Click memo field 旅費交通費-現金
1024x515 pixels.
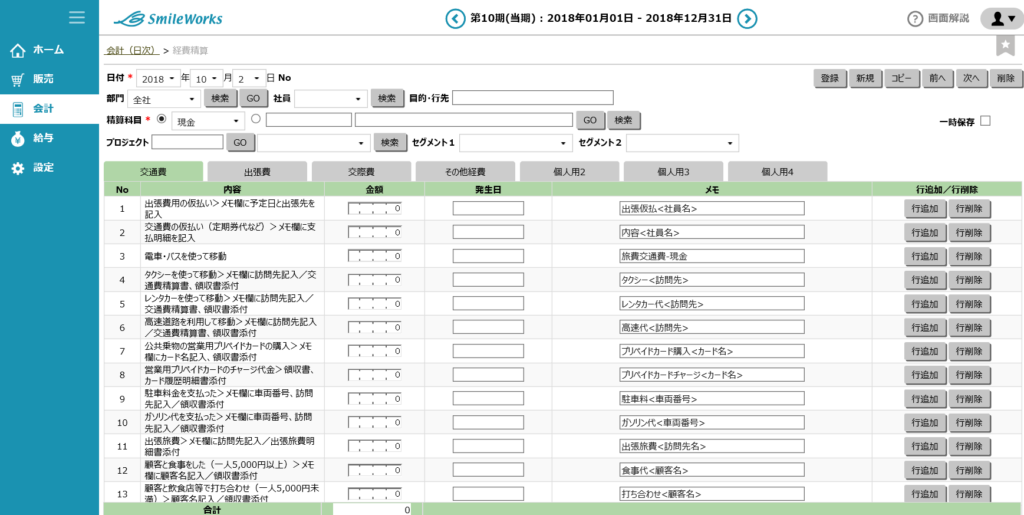712,256
